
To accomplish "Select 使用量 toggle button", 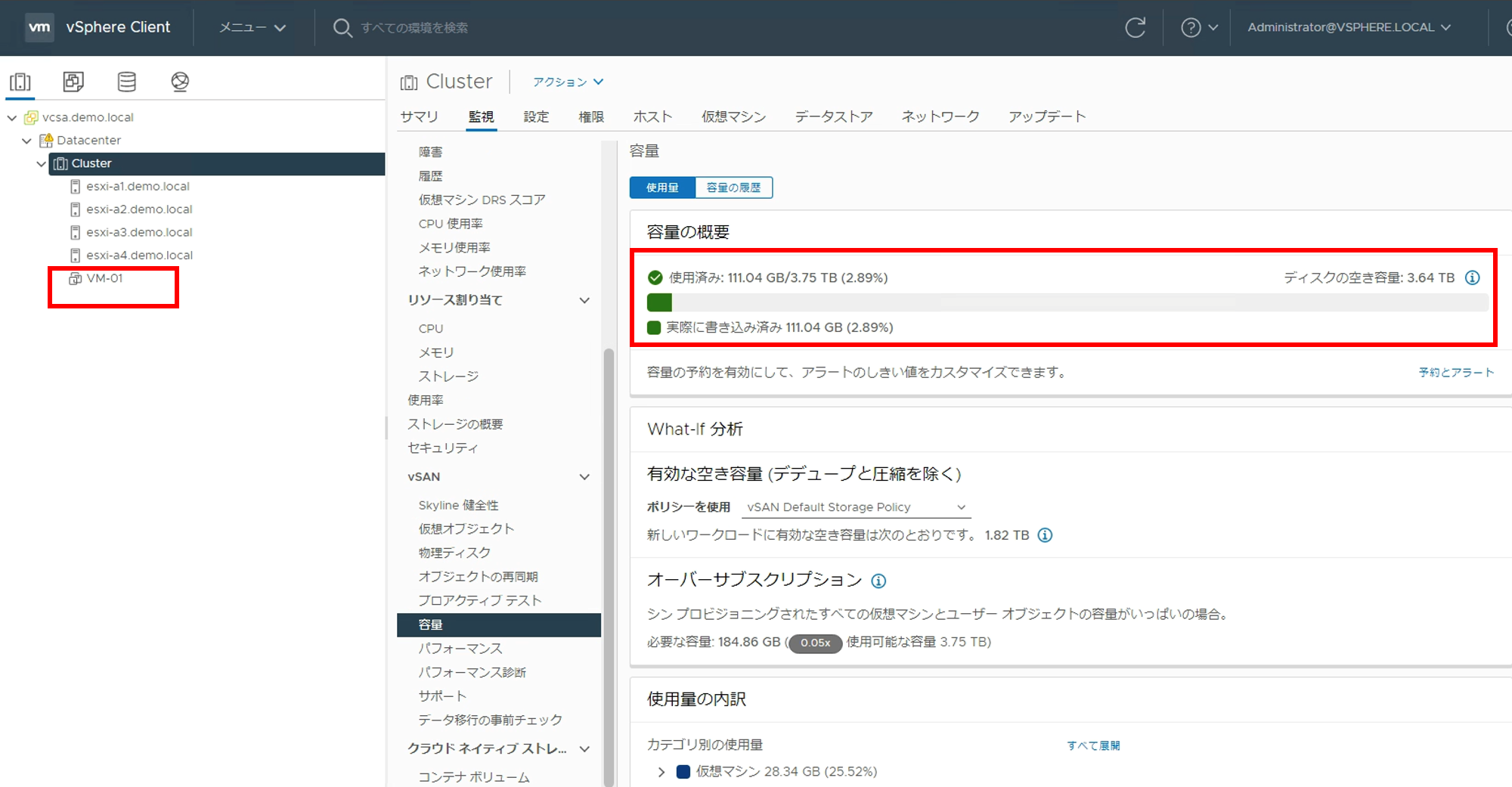I will (662, 187).
